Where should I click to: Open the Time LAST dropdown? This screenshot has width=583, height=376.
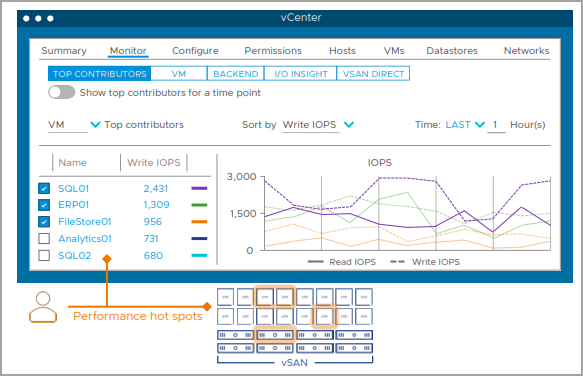coord(465,125)
